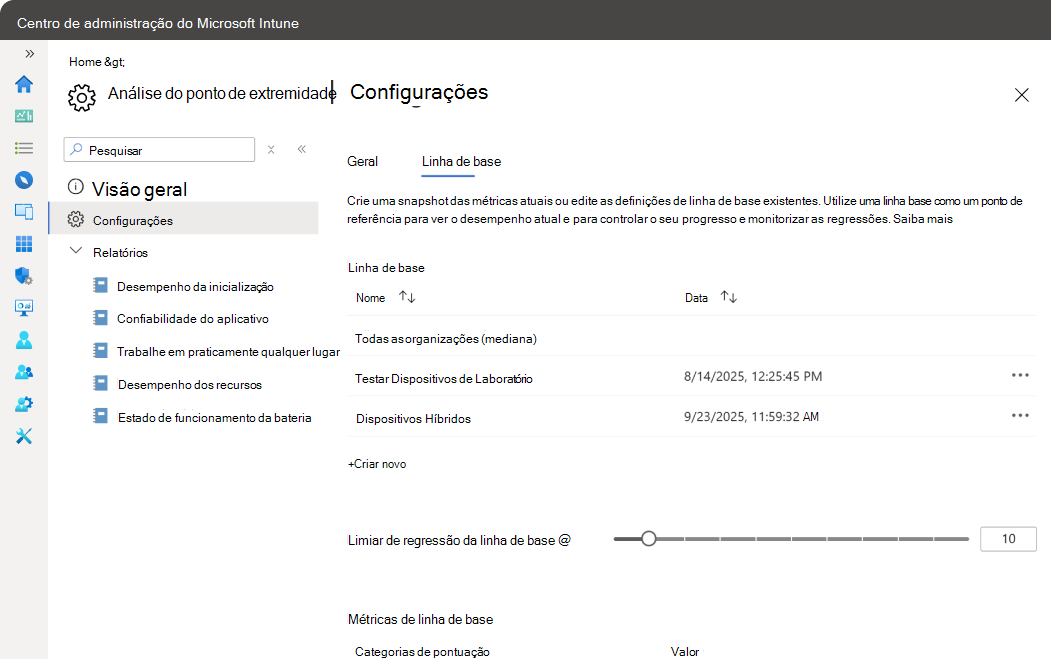1051x659 pixels.
Task: Click date 8/14/2025, 12:25:45 PM
Action: coord(753,377)
